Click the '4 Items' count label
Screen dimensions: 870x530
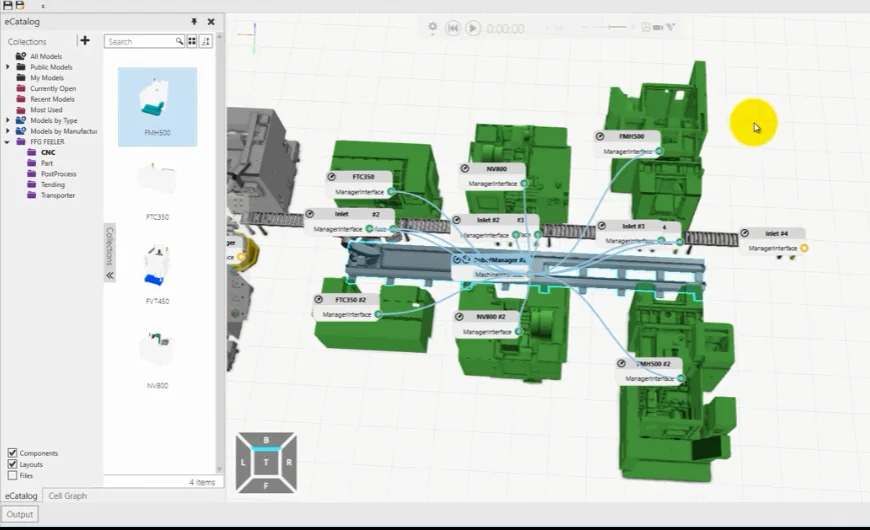coord(201,482)
